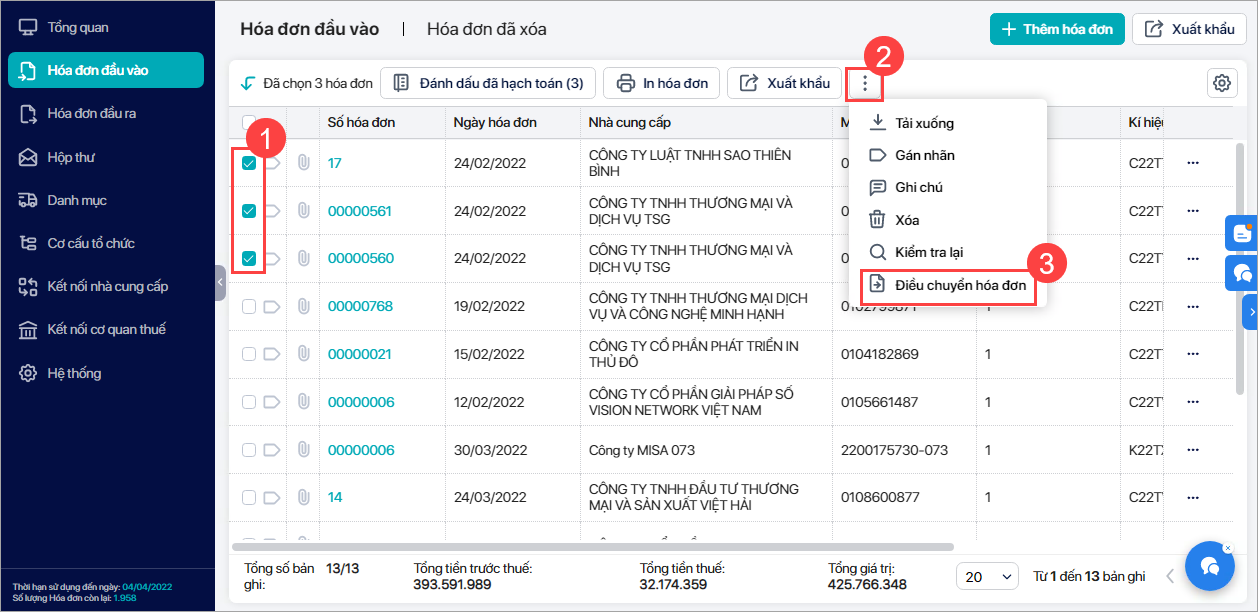This screenshot has height=612, width=1258.
Task: Click attachment paperclip icon for invoice 00000768
Action: tap(302, 307)
